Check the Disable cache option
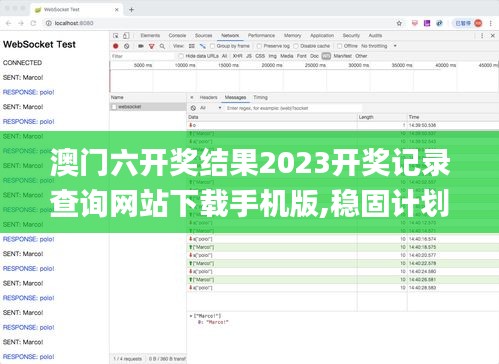 coord(296,46)
